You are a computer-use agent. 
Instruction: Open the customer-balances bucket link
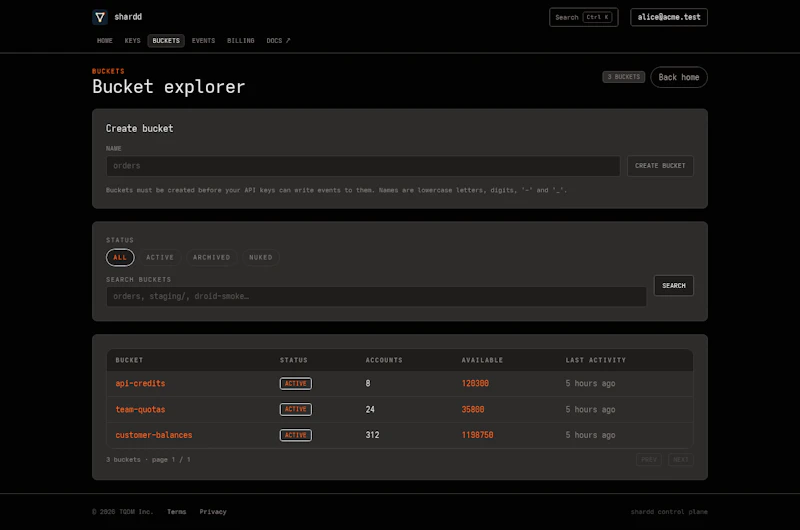click(154, 435)
